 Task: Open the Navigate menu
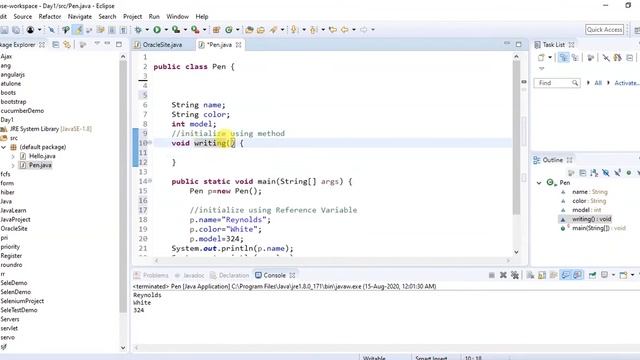(80, 17)
